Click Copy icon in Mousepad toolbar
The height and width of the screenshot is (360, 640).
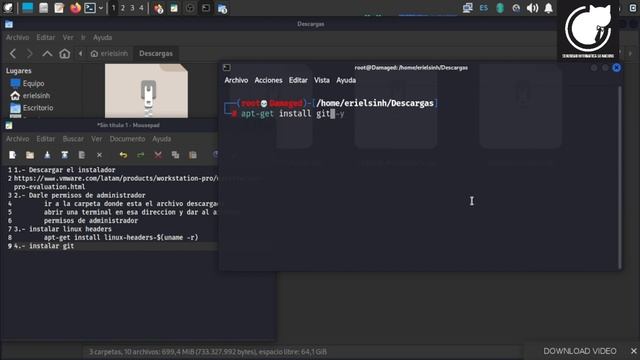tap(175, 155)
